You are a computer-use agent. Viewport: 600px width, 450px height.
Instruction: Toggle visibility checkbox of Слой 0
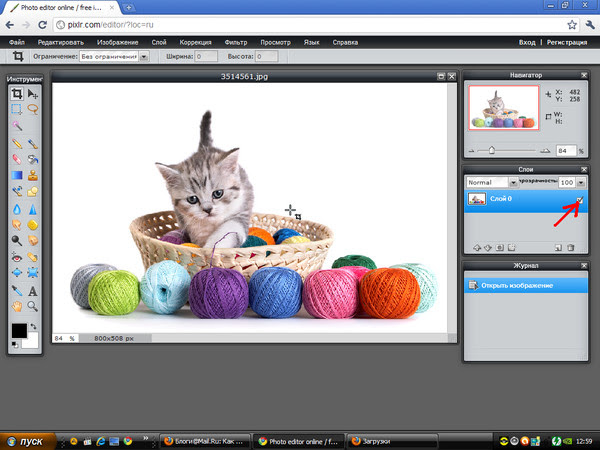click(580, 199)
